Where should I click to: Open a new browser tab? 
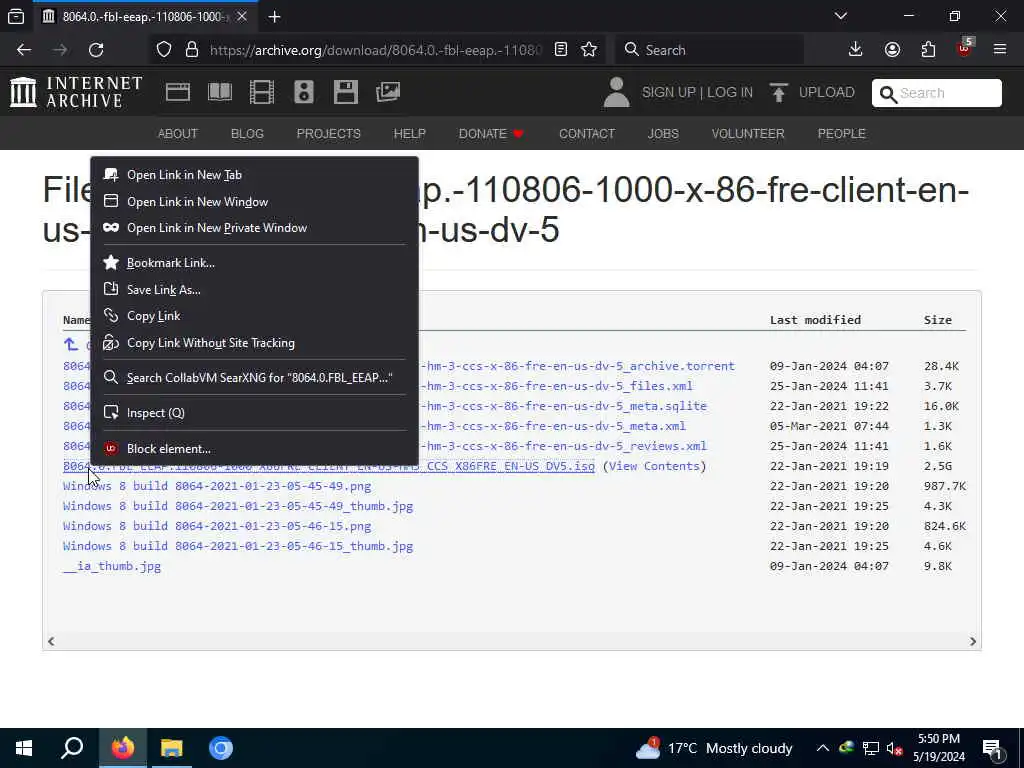click(274, 17)
